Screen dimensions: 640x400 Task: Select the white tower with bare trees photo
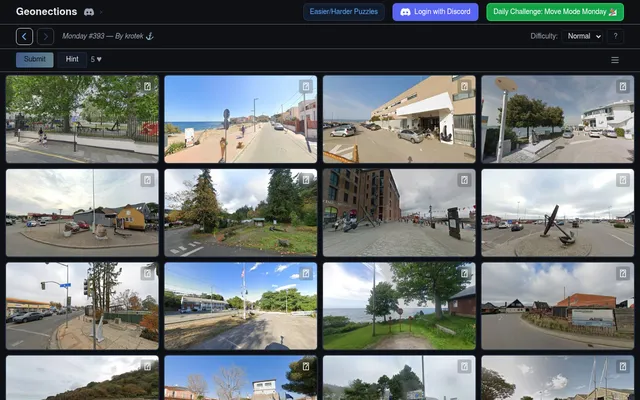click(x=240, y=378)
